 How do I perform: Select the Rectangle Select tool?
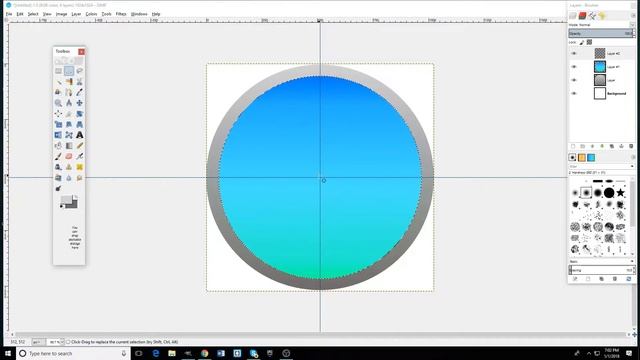[58, 71]
